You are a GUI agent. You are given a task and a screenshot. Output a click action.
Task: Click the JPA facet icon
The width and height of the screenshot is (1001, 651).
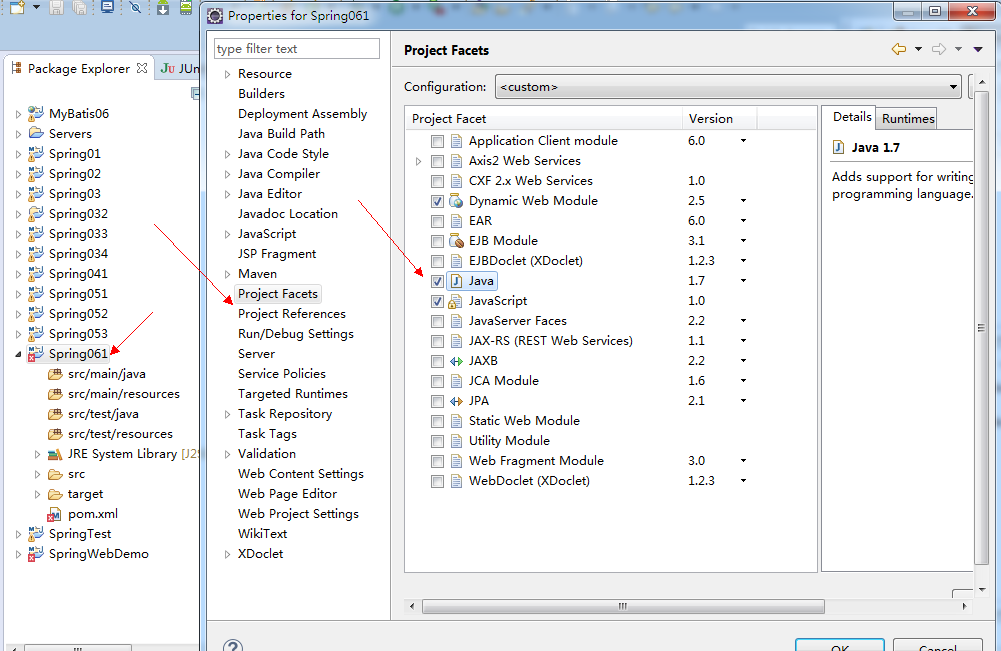pyautogui.click(x=456, y=401)
